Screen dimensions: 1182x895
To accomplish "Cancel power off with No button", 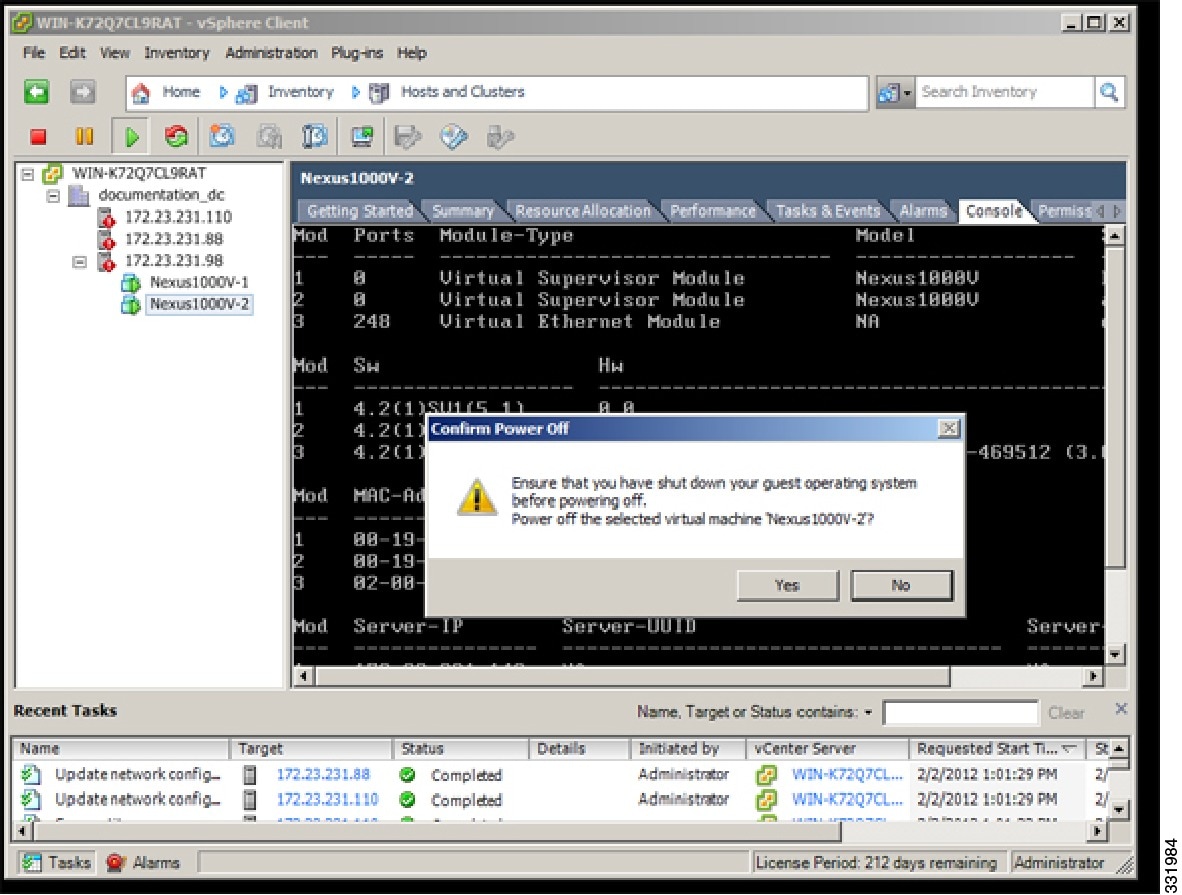I will pyautogui.click(x=901, y=585).
